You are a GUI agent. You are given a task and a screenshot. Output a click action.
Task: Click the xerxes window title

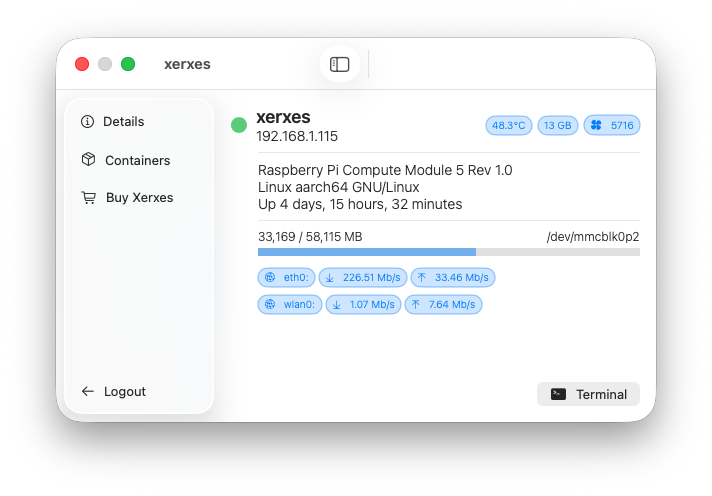(x=187, y=64)
